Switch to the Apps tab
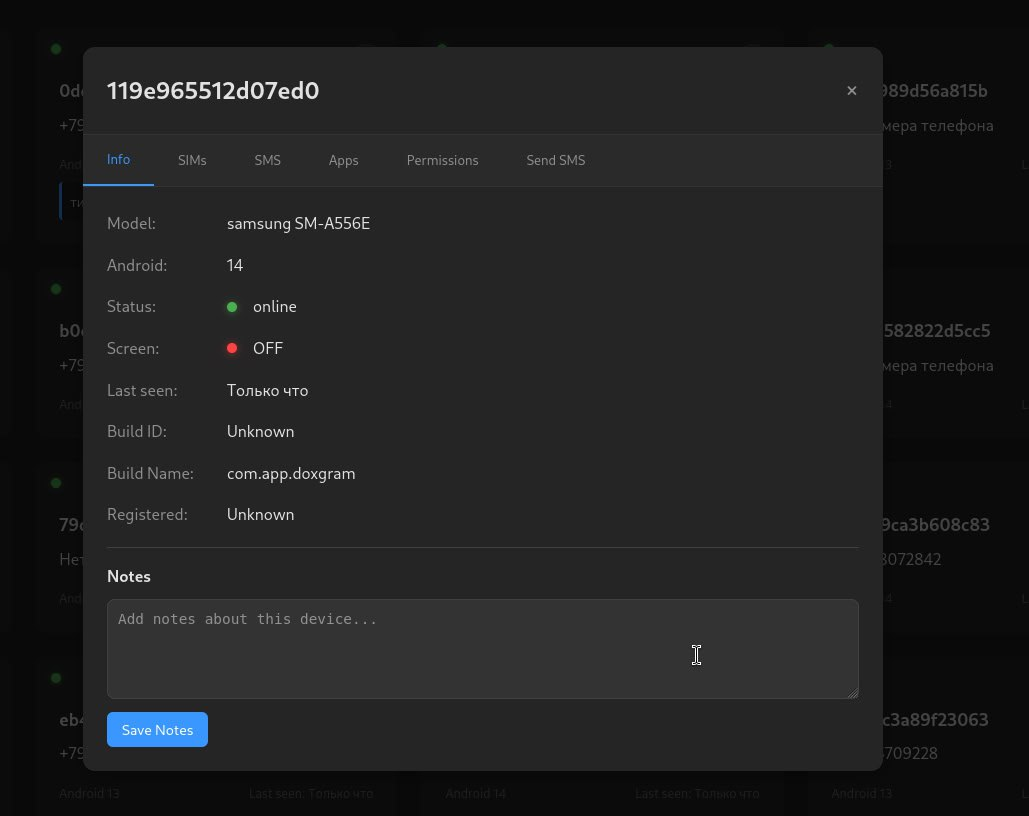This screenshot has width=1029, height=816. pos(343,160)
